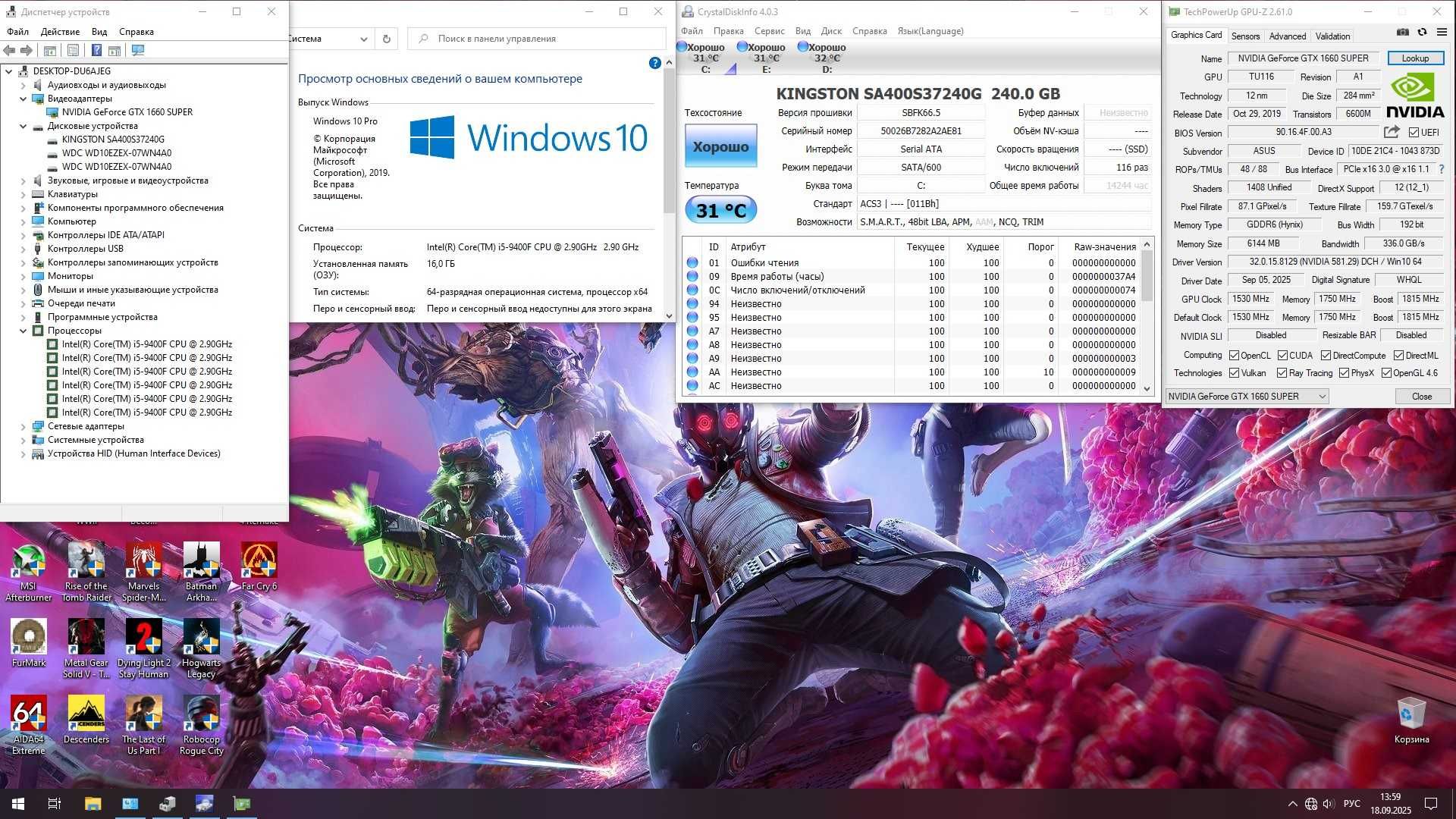Open the Recycle Bin (Корзина)

(x=1411, y=720)
